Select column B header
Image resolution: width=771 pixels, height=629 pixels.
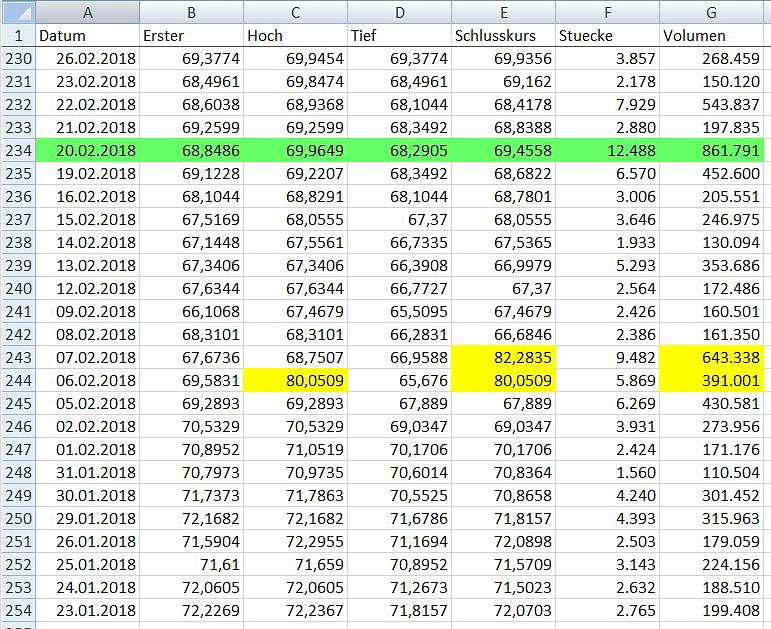[x=191, y=12]
